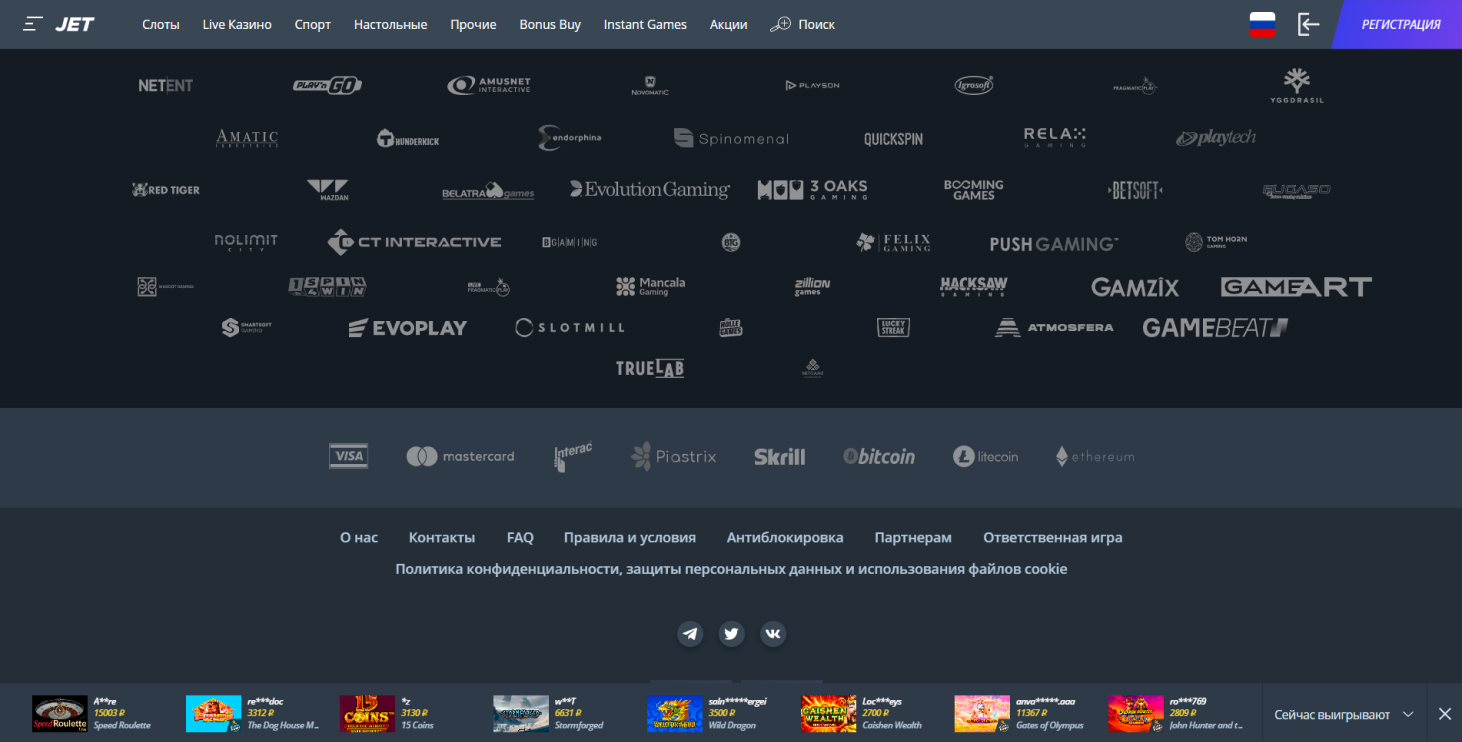This screenshot has width=1462, height=742.
Task: Select the Evoplay provider logo
Action: pos(407,328)
